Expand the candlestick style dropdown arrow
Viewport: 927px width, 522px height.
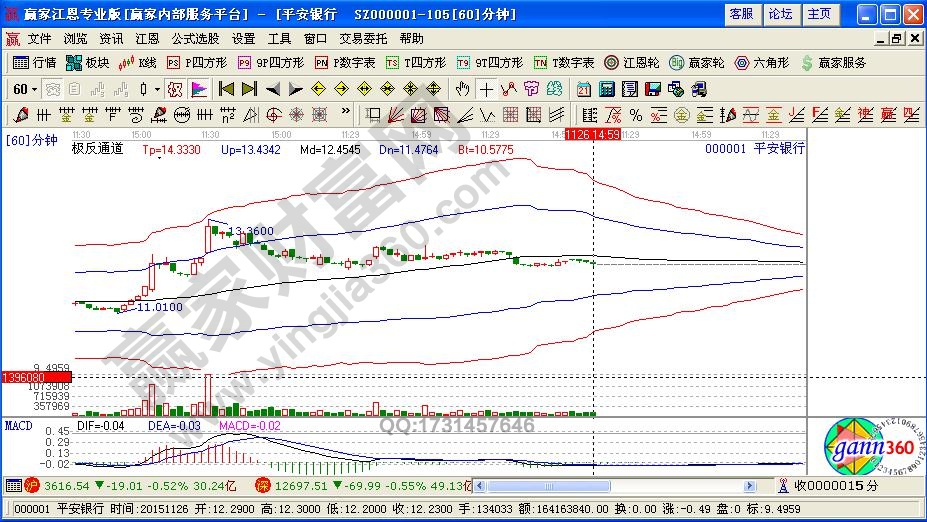click(x=156, y=89)
